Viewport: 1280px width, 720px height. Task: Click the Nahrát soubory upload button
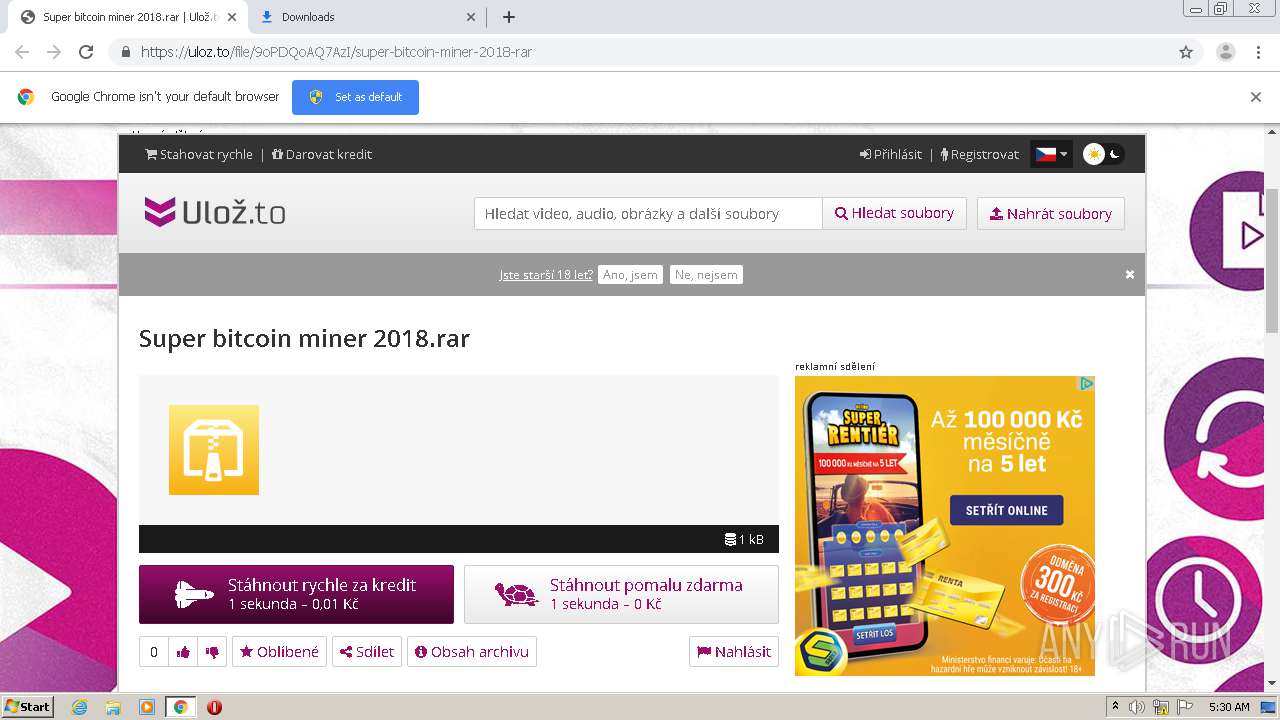1051,213
